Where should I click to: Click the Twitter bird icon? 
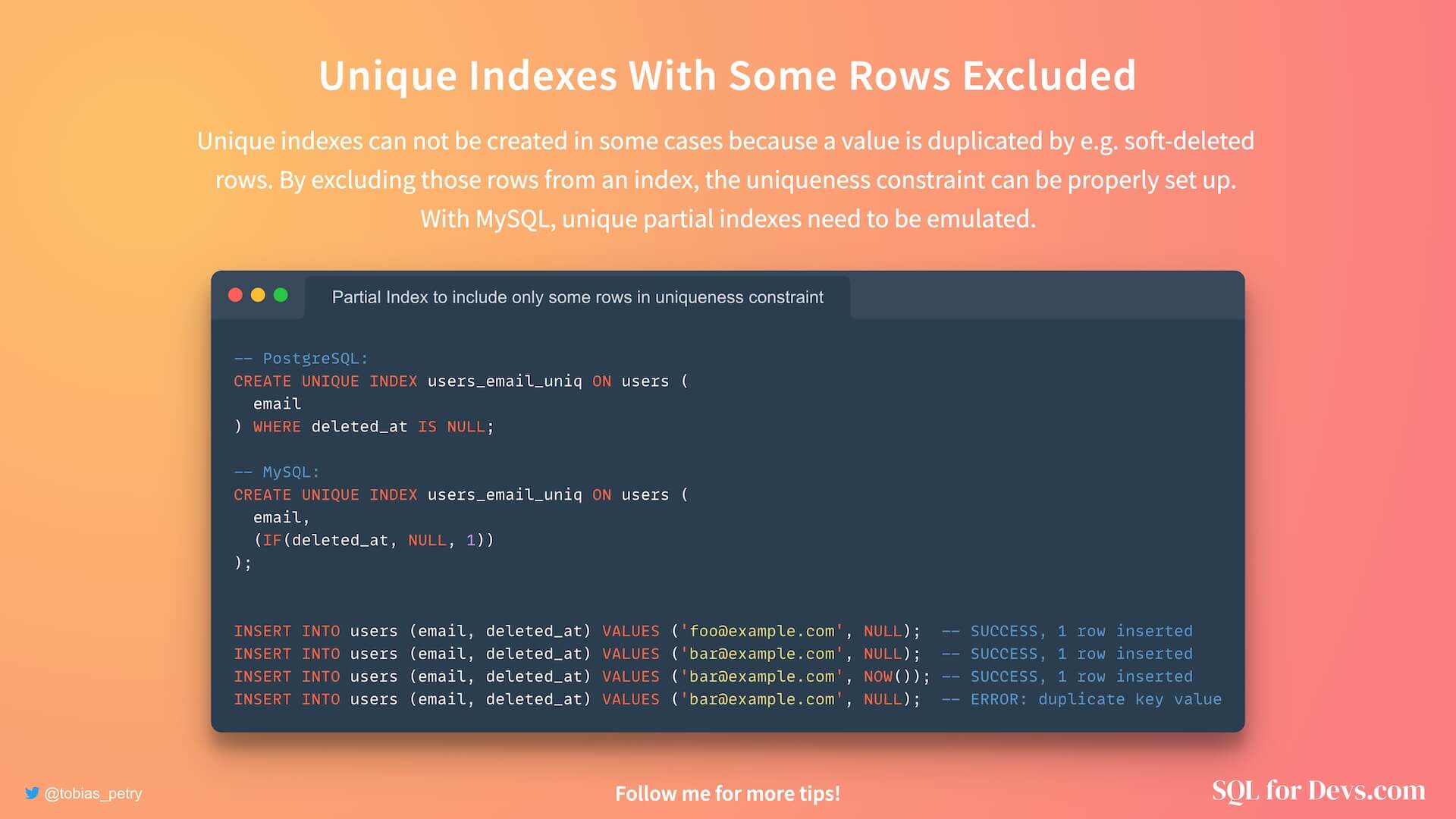click(x=32, y=793)
